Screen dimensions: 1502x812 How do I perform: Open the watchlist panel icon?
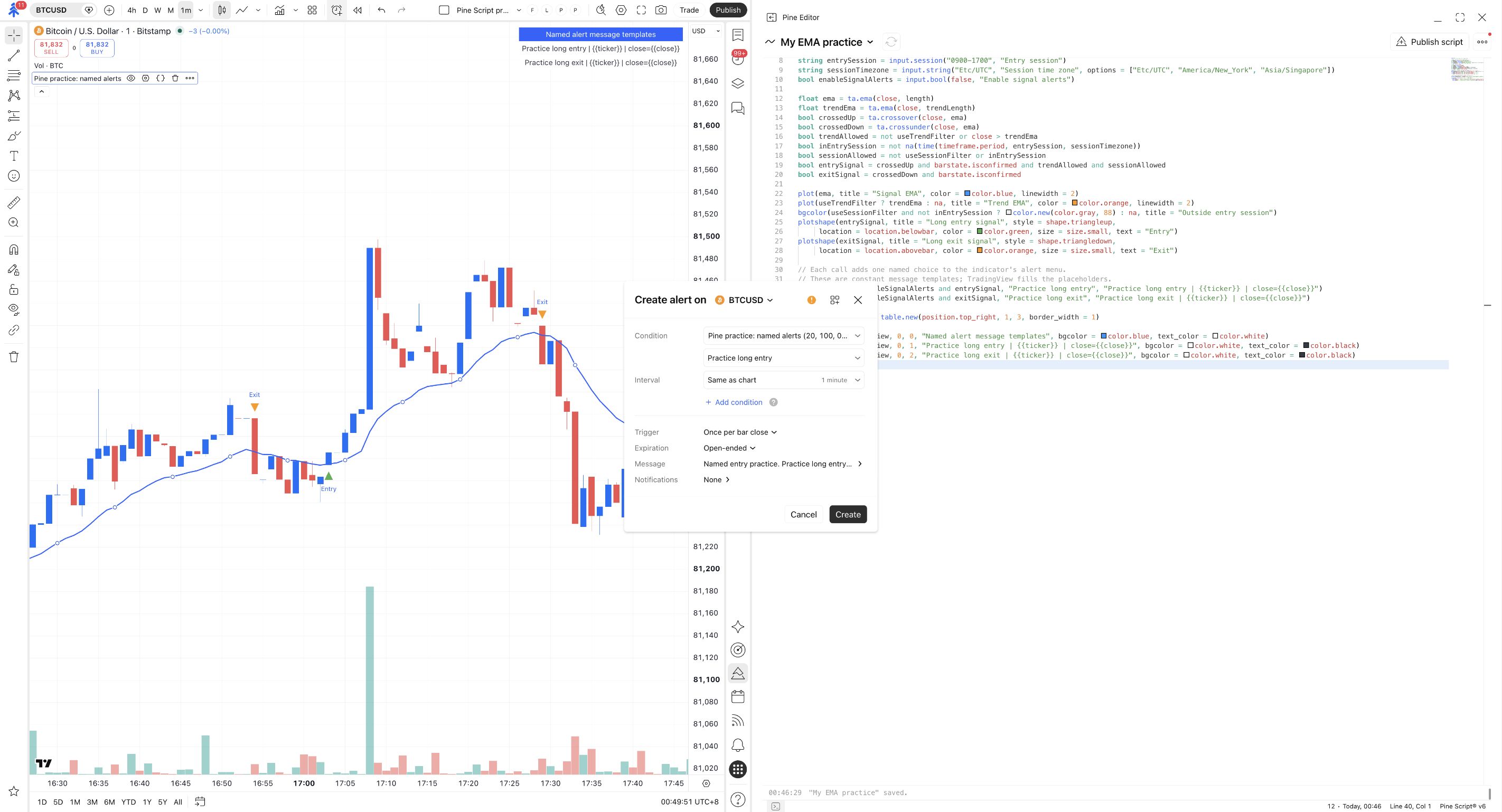[x=738, y=35]
